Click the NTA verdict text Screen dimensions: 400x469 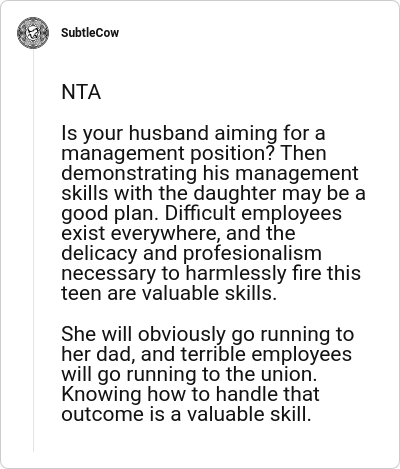81,92
